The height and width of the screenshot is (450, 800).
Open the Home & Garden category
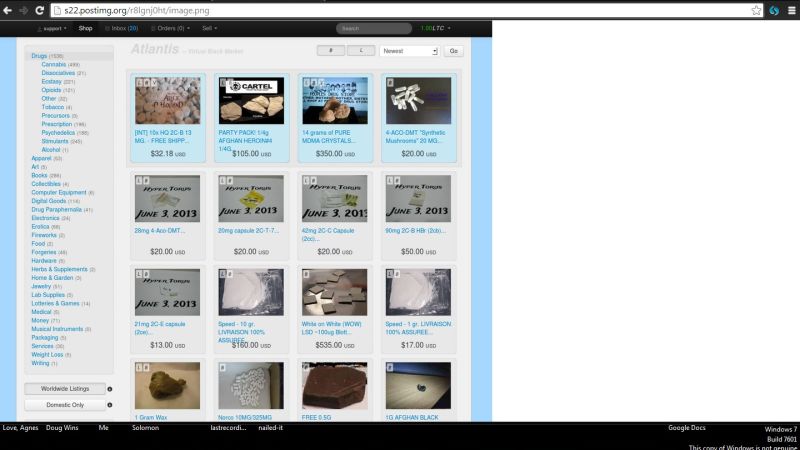52,278
